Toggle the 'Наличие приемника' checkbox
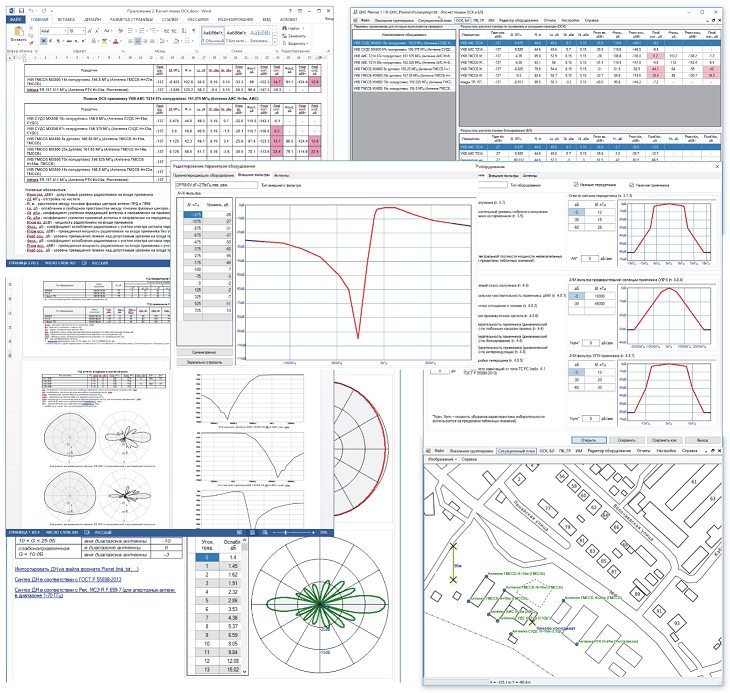The image size is (730, 693). click(x=631, y=185)
